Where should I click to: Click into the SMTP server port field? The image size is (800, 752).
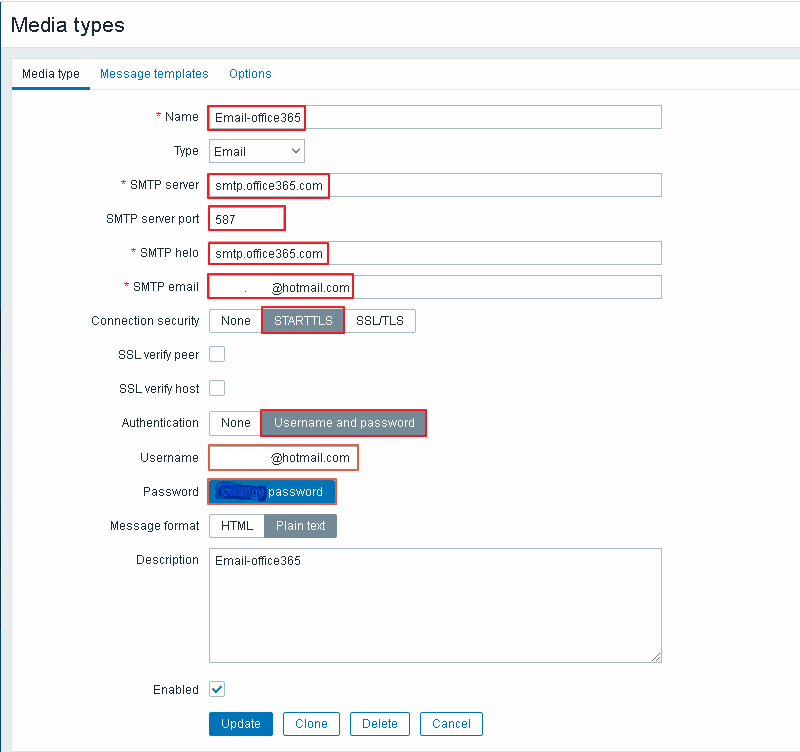click(x=247, y=219)
